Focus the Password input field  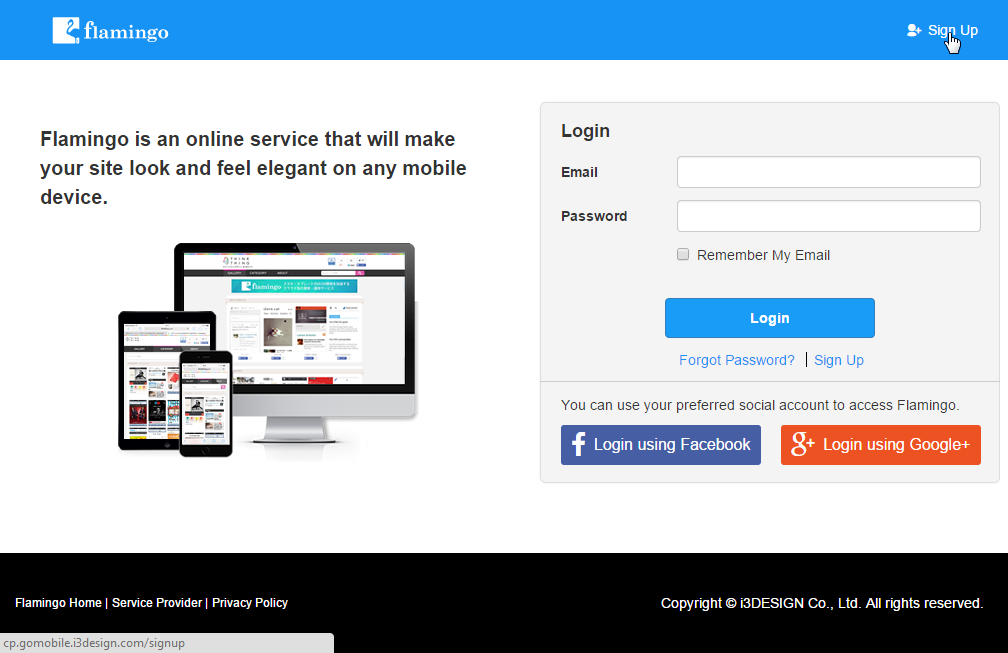tap(828, 216)
